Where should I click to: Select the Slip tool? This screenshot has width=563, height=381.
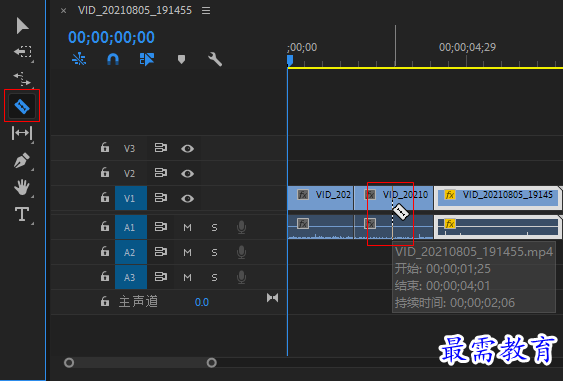[x=22, y=133]
